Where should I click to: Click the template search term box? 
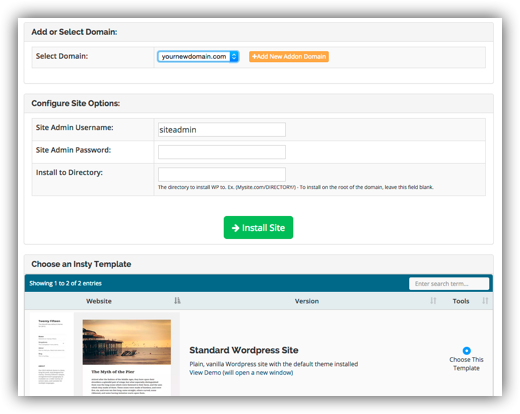tap(449, 284)
